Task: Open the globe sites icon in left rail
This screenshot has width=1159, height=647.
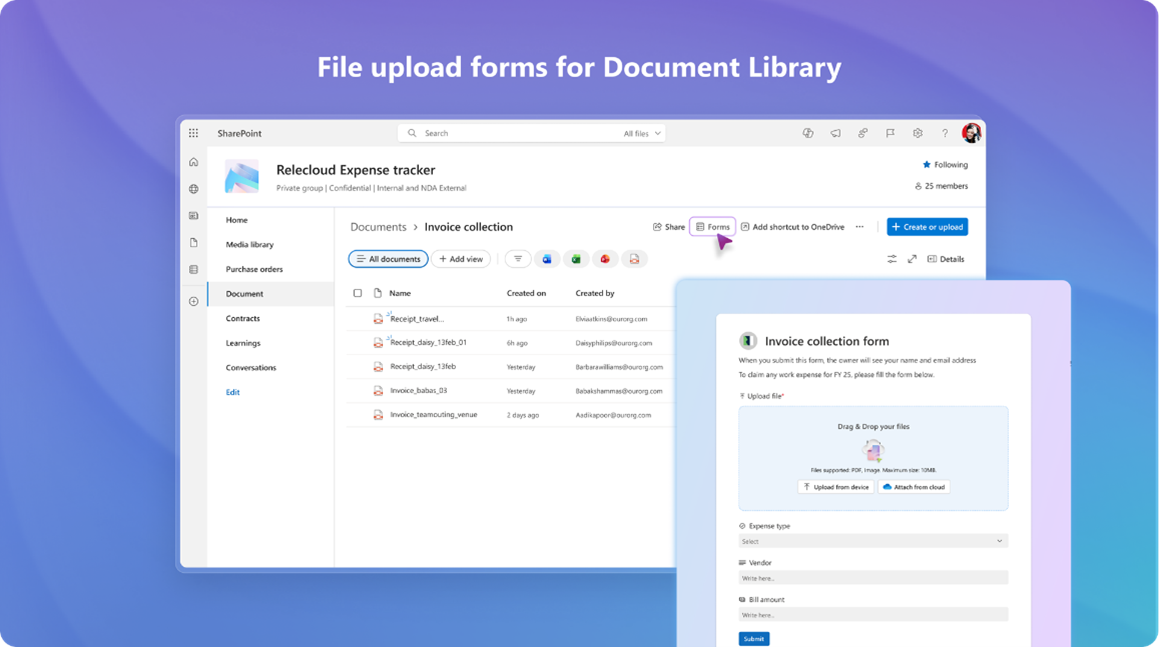Action: (x=194, y=189)
